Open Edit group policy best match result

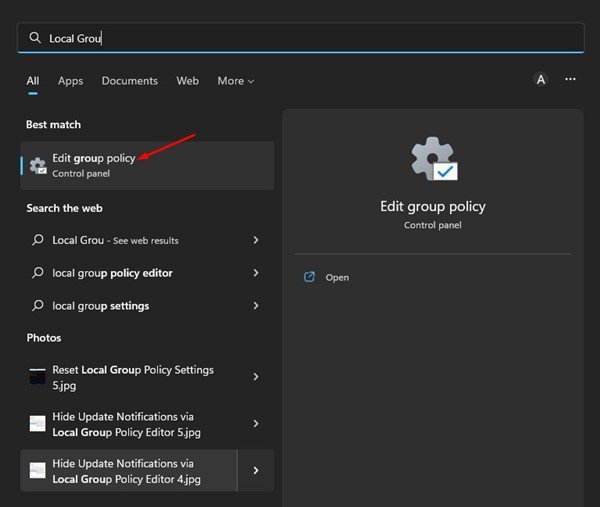(147, 166)
